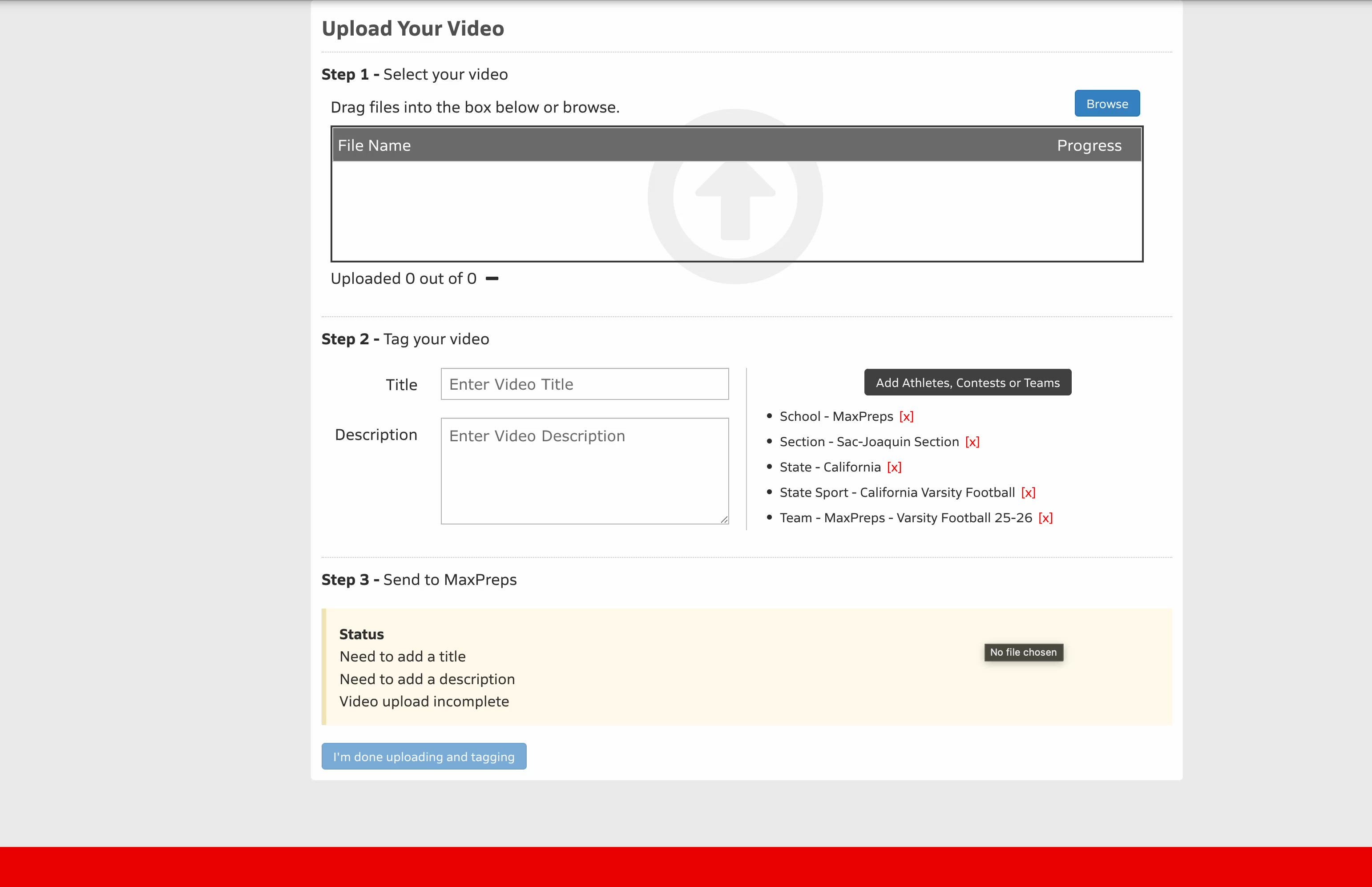1372x887 pixels.
Task: Remove the Sac-Joaquin Section tag
Action: pos(972,442)
